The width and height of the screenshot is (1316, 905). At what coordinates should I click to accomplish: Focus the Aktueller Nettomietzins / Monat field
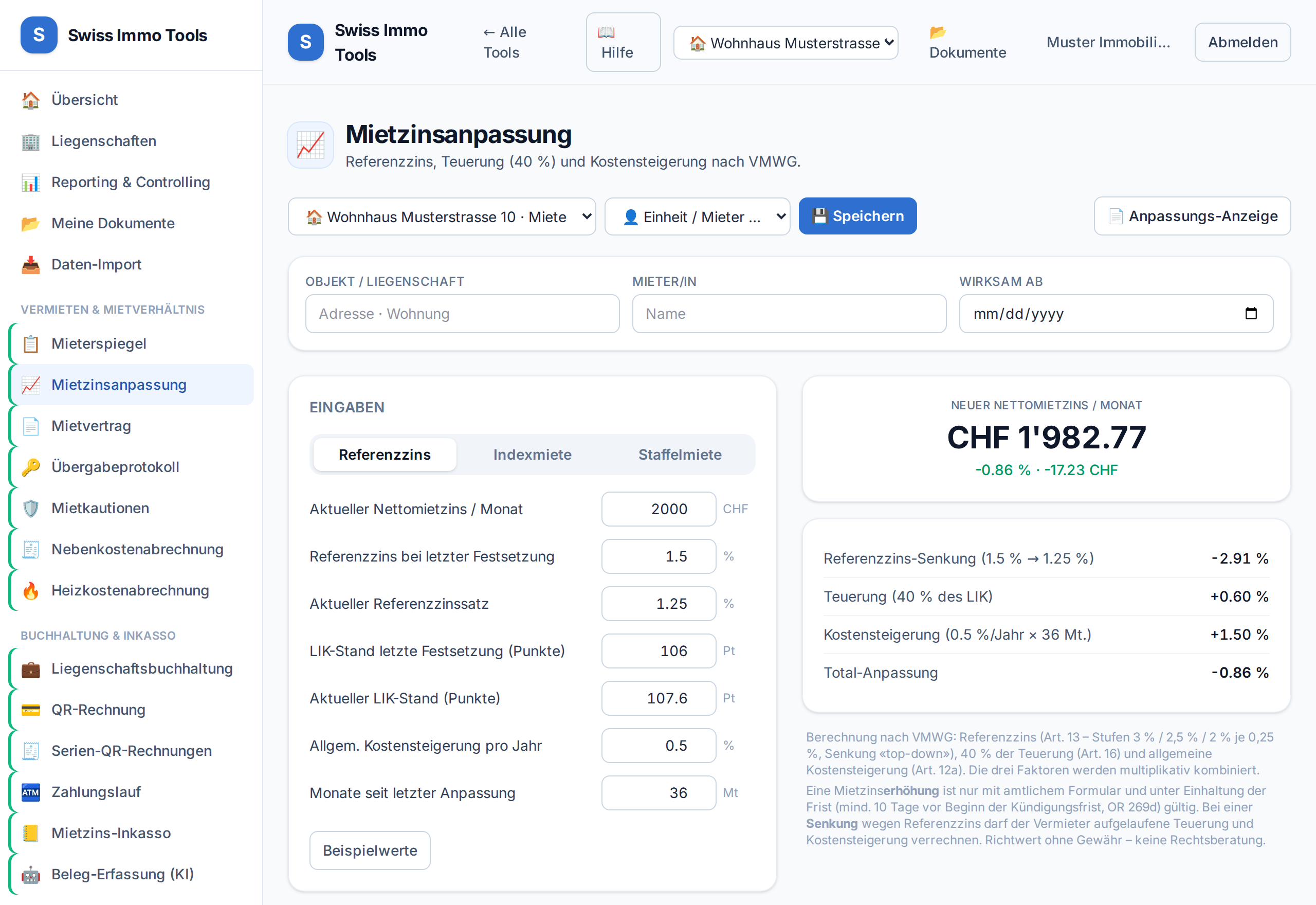pyautogui.click(x=659, y=509)
